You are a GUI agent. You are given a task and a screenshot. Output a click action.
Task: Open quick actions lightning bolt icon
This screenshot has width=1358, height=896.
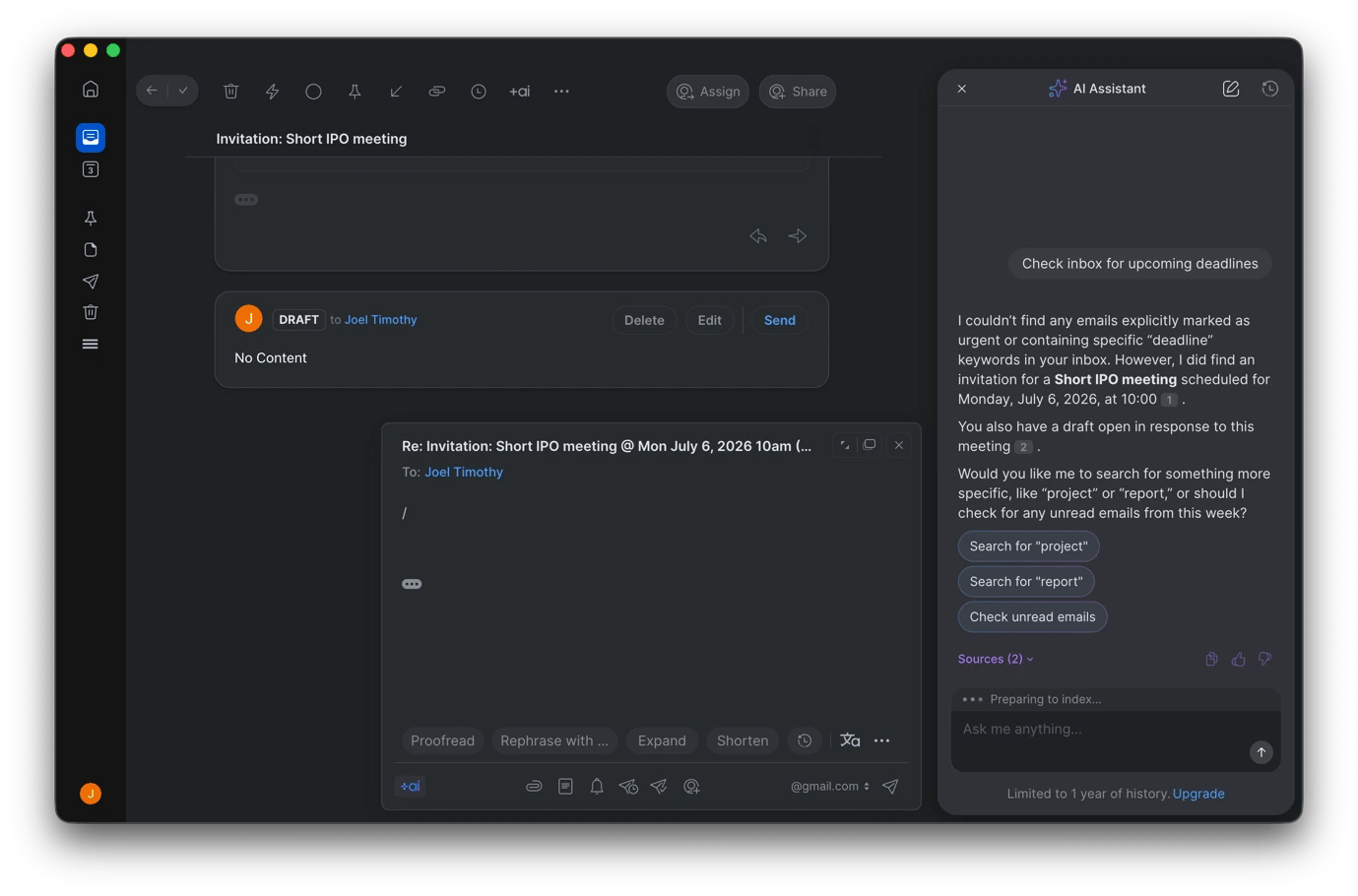pyautogui.click(x=273, y=92)
